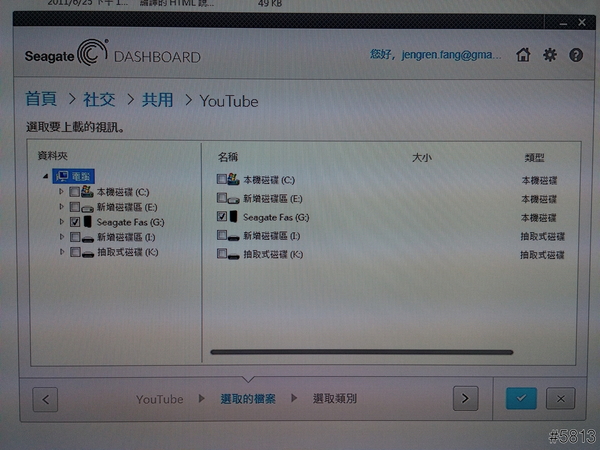Go to next step arrow button
Image resolution: width=600 pixels, height=450 pixels.
point(465,398)
